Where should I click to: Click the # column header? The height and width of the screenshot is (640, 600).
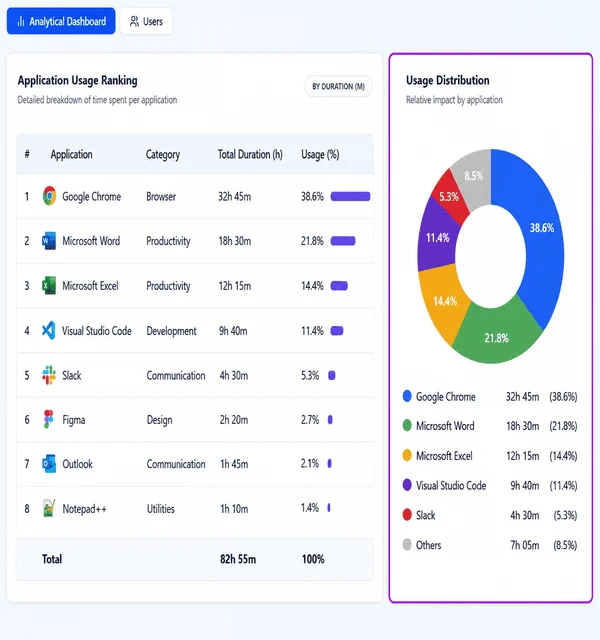27,154
